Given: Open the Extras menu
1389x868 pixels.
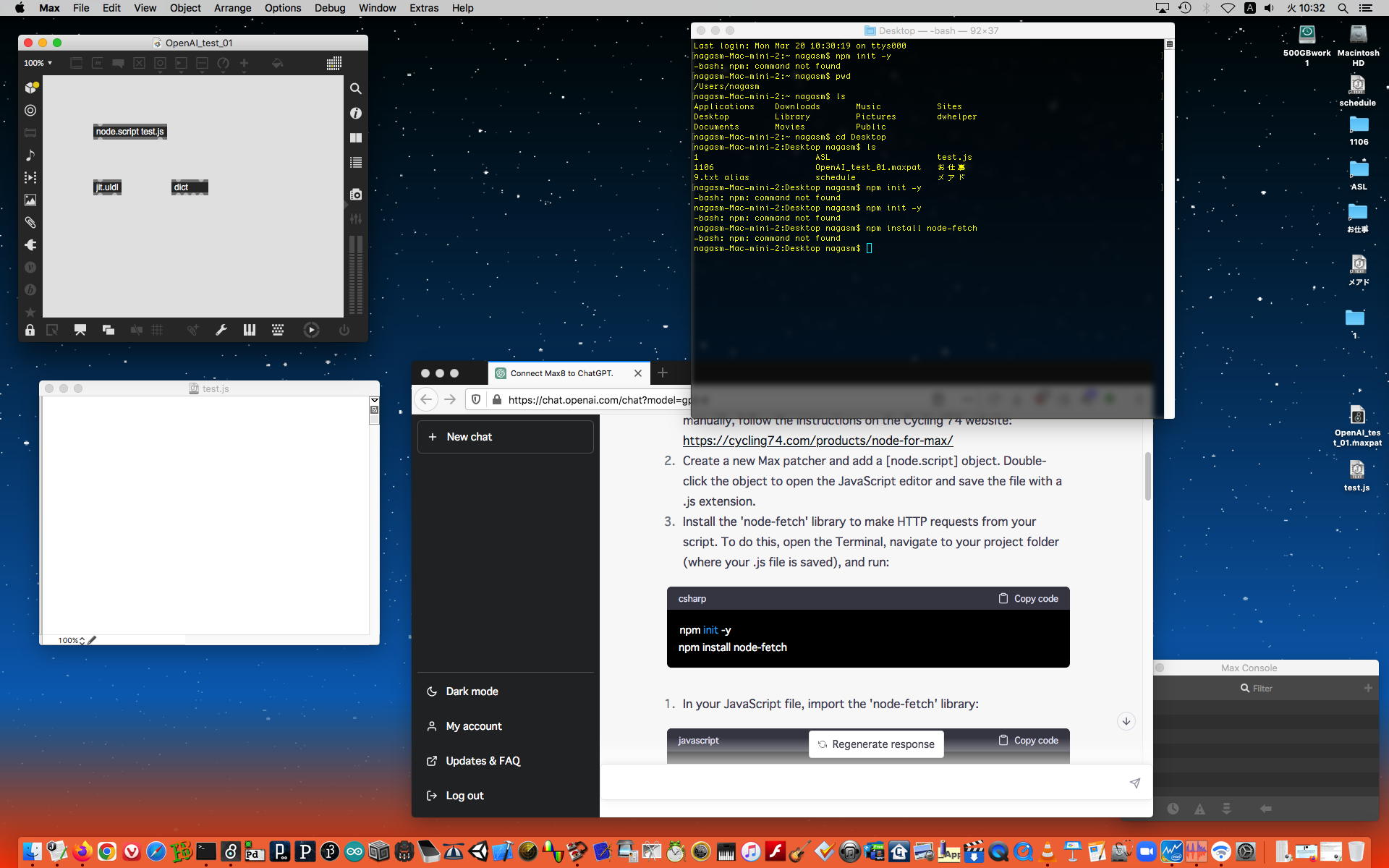Looking at the screenshot, I should pos(423,8).
